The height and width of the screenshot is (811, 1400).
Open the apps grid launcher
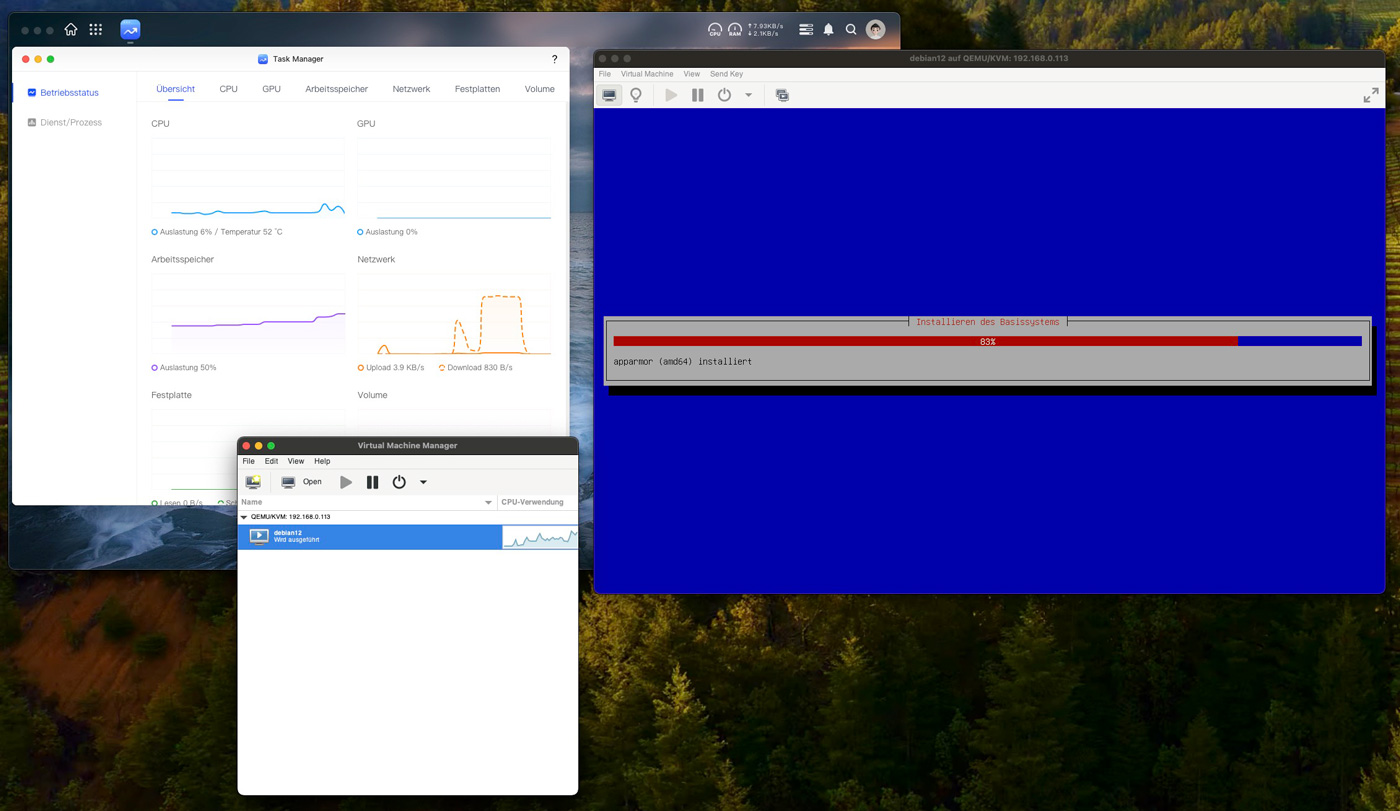[96, 30]
